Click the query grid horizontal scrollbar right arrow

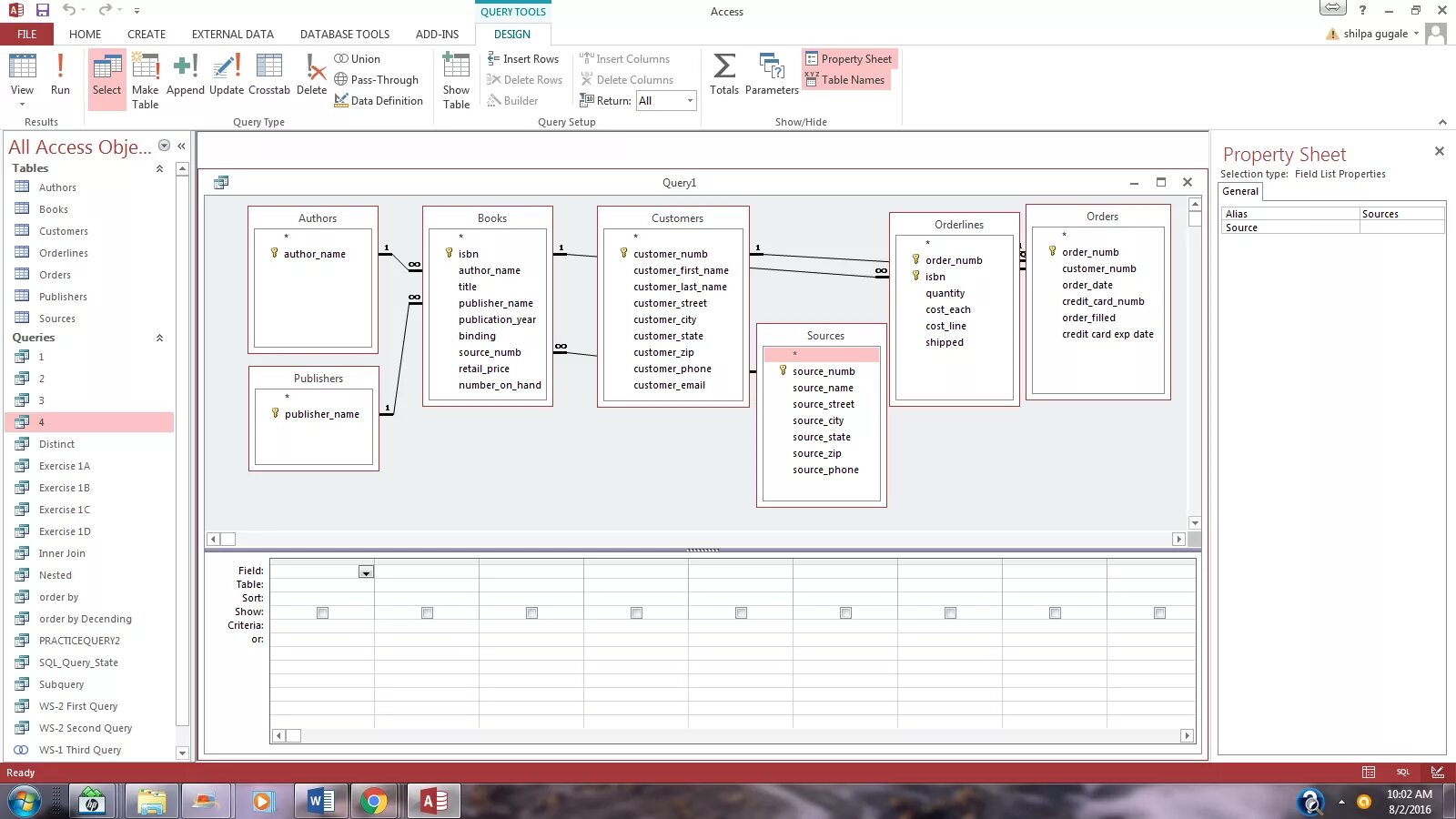[1187, 735]
